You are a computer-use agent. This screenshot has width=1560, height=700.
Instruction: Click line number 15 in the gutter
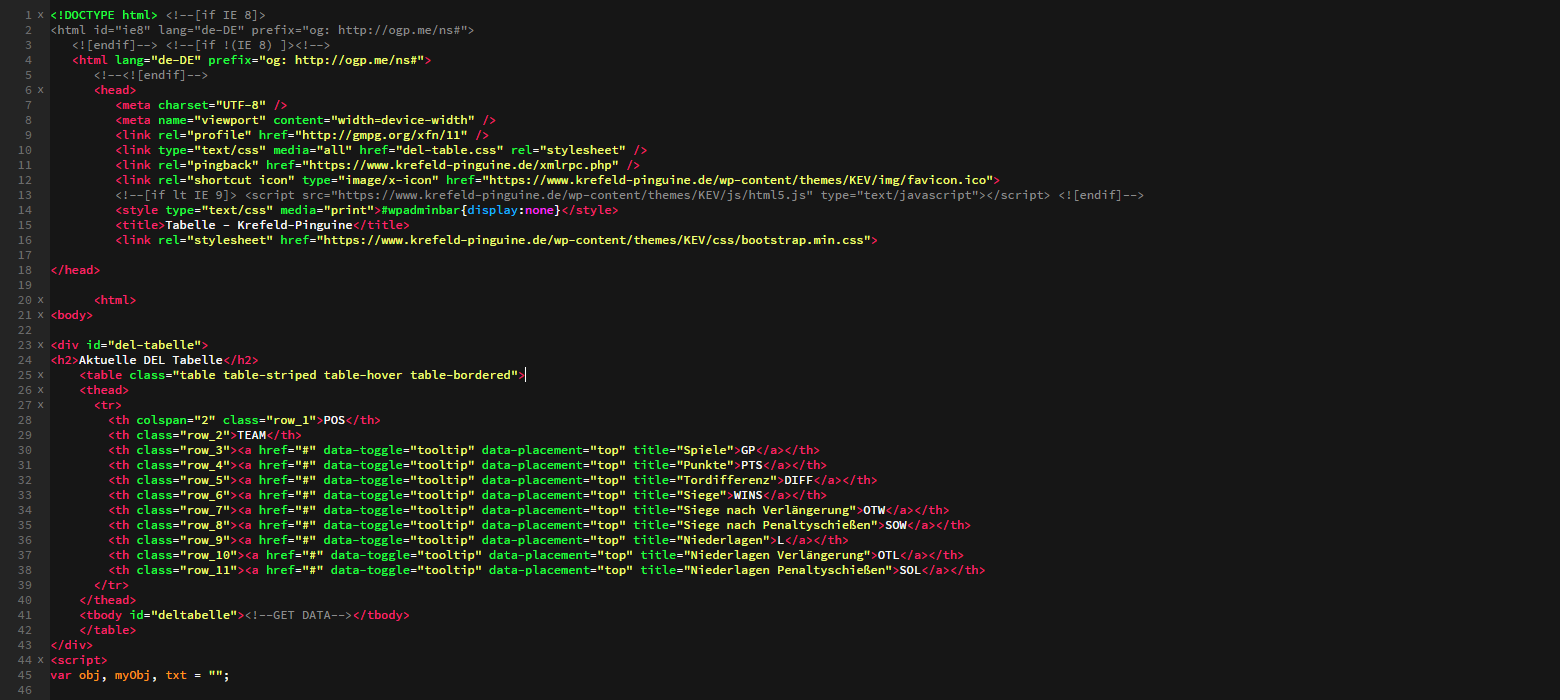pos(23,224)
